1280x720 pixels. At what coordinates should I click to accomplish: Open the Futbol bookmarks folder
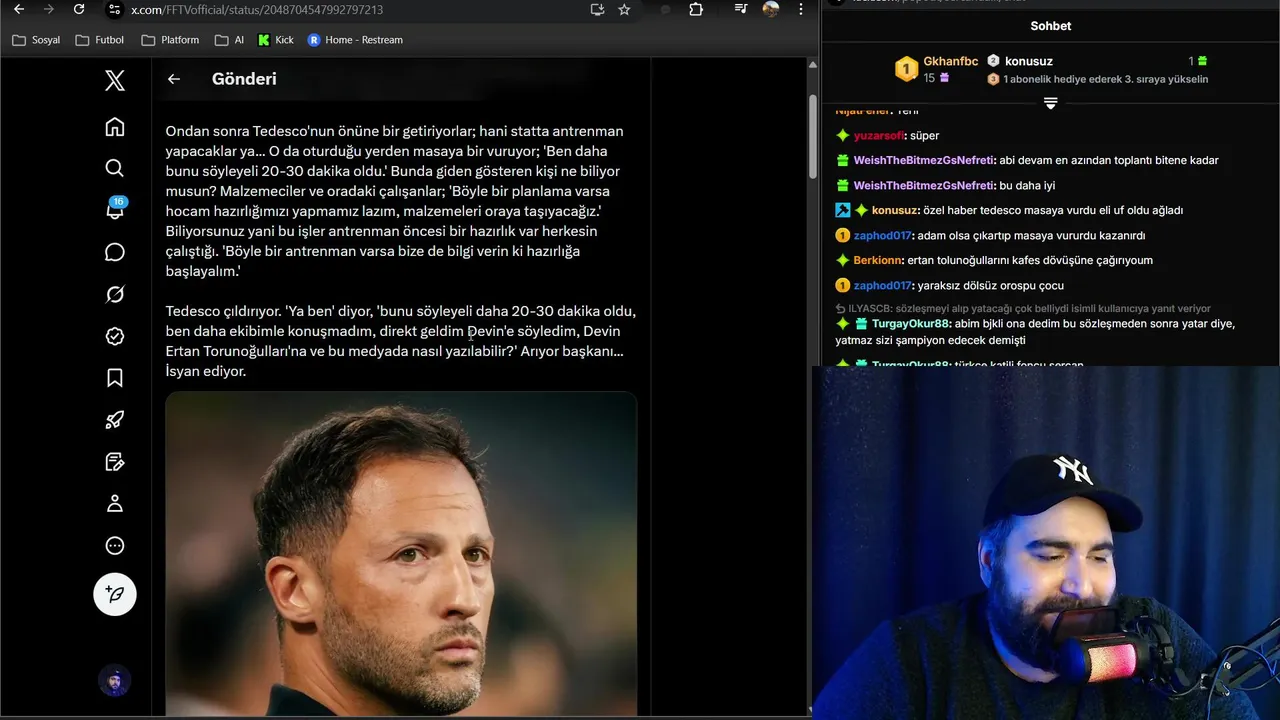tap(100, 40)
